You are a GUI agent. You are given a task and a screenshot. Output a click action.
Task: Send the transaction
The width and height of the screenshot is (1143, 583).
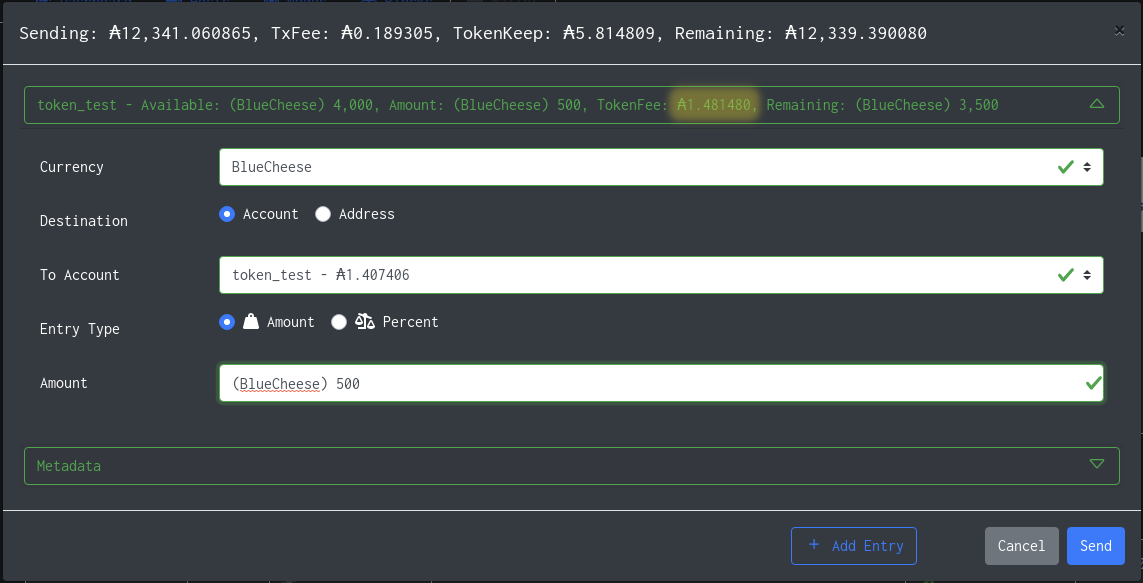[1096, 546]
